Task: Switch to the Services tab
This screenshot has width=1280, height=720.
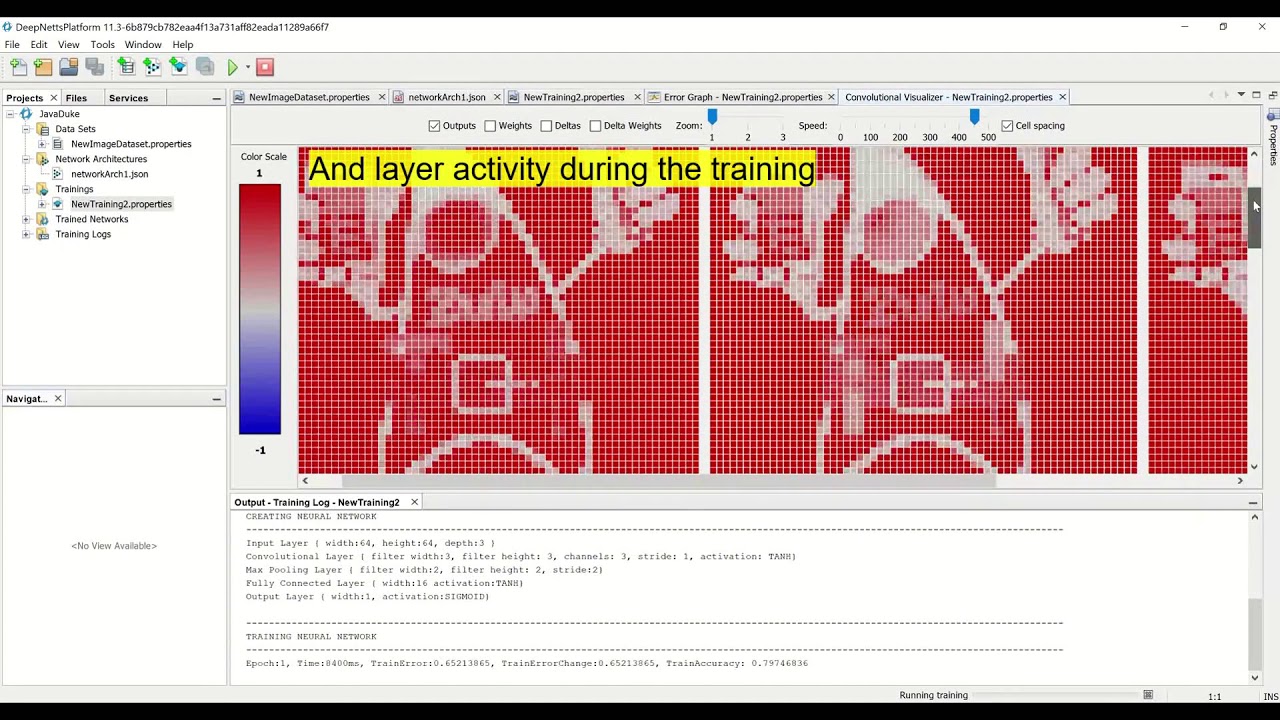Action: pyautogui.click(x=128, y=98)
